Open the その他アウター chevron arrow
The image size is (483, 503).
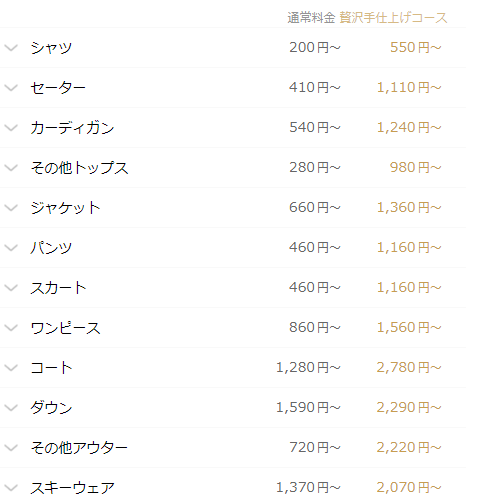click(11, 448)
